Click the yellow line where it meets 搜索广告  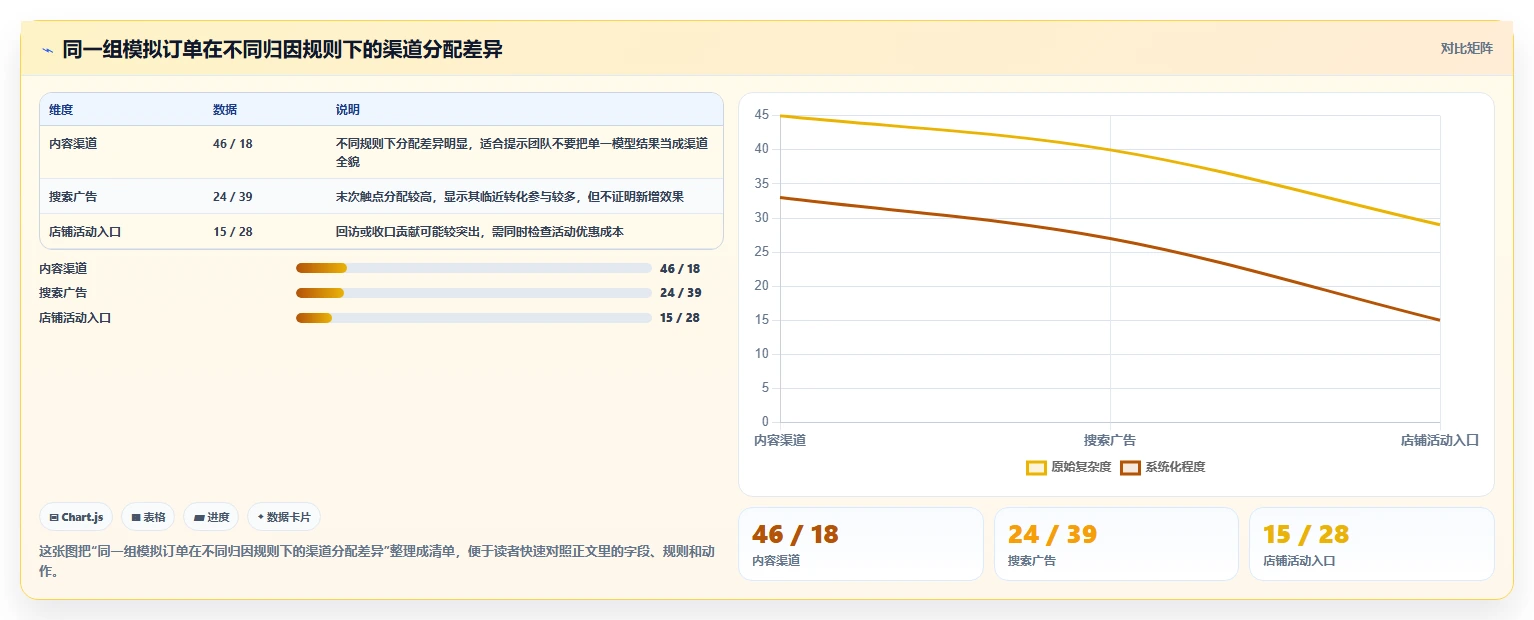(x=1110, y=150)
